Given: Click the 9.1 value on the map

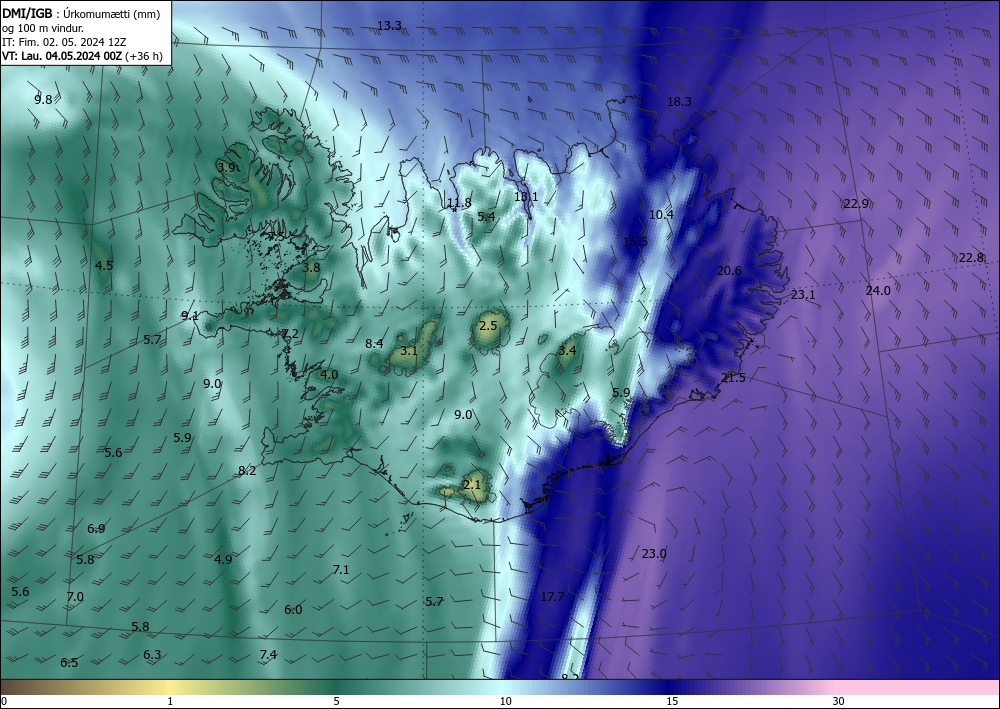Looking at the screenshot, I should pyautogui.click(x=189, y=316).
